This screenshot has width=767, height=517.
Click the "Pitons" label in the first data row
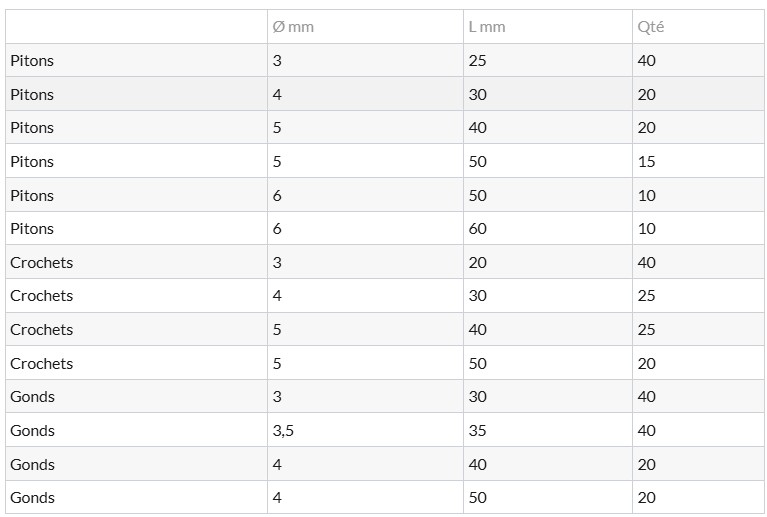pos(32,61)
